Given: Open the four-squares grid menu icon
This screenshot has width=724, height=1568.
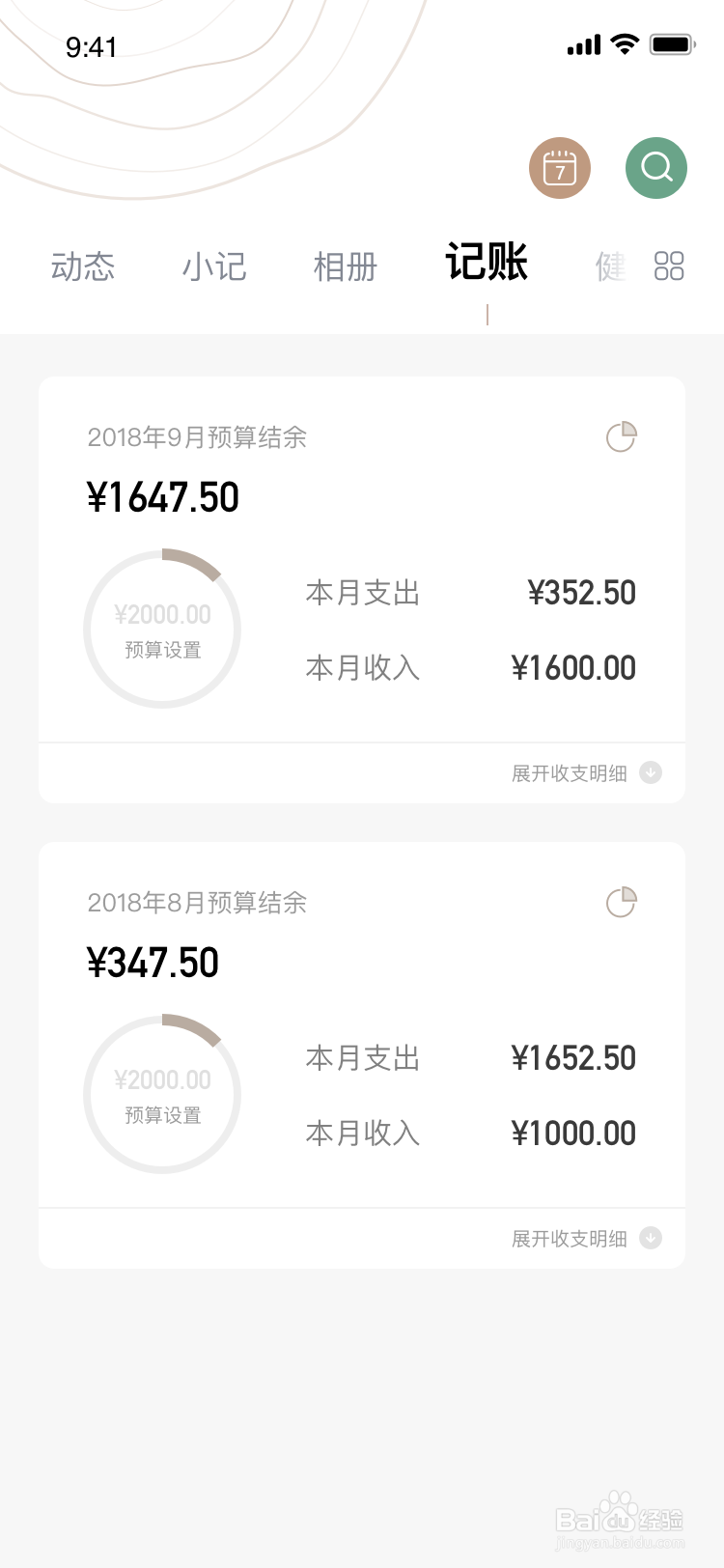Looking at the screenshot, I should (x=669, y=266).
